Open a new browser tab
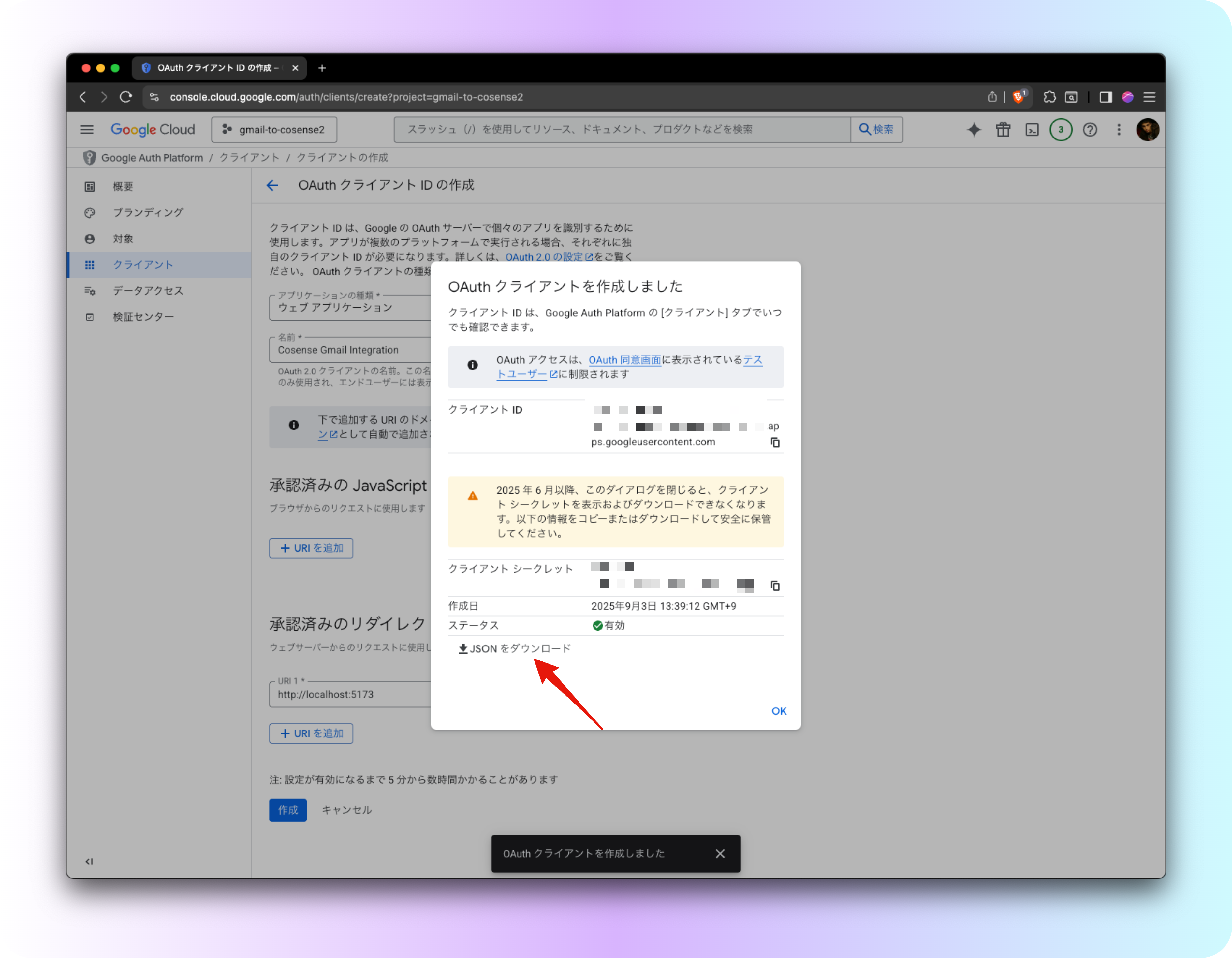1232x958 pixels. [322, 68]
